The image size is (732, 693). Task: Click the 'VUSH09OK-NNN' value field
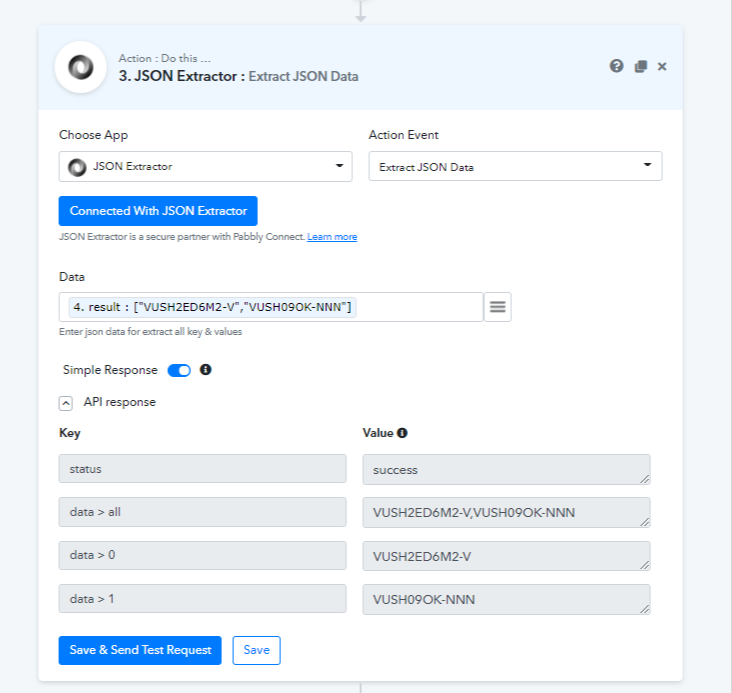(507, 599)
